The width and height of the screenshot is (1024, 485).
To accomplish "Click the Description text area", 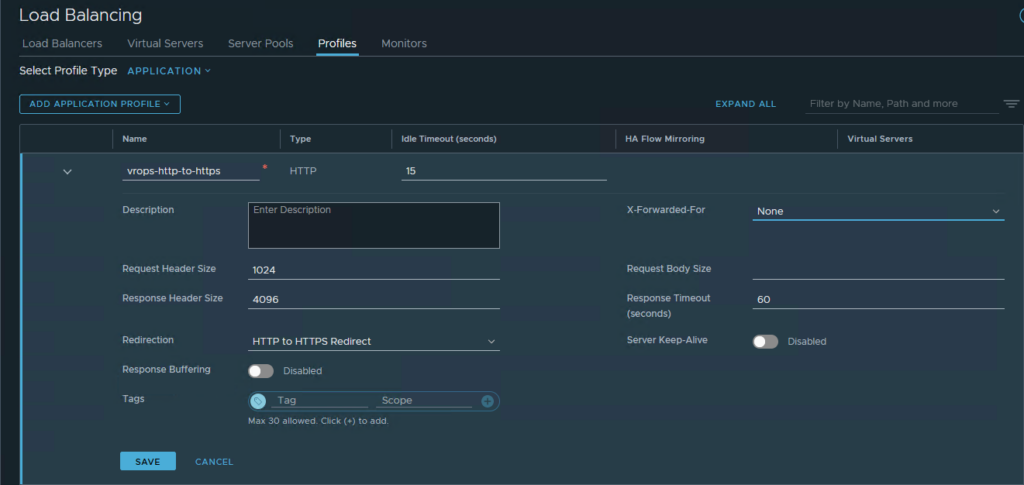I will click(373, 225).
